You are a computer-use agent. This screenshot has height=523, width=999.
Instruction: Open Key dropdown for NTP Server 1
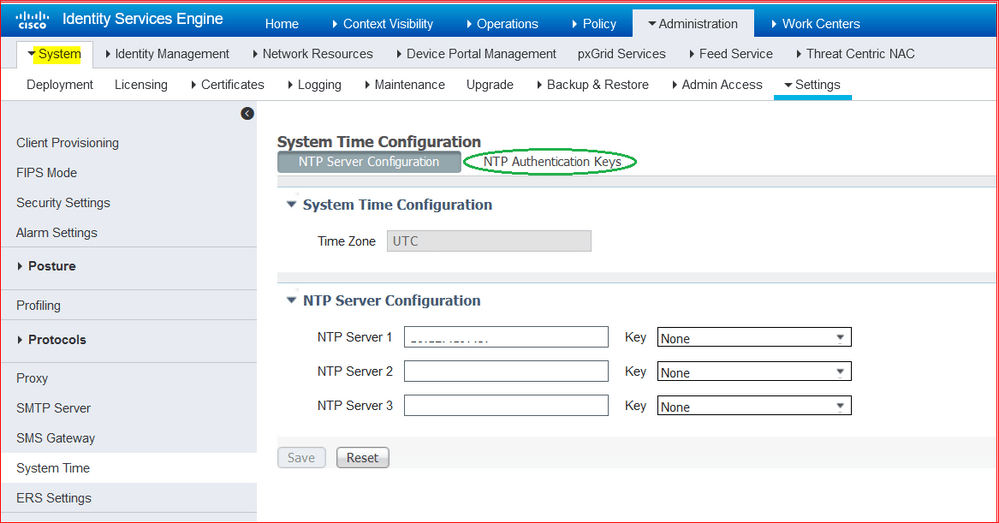[754, 338]
